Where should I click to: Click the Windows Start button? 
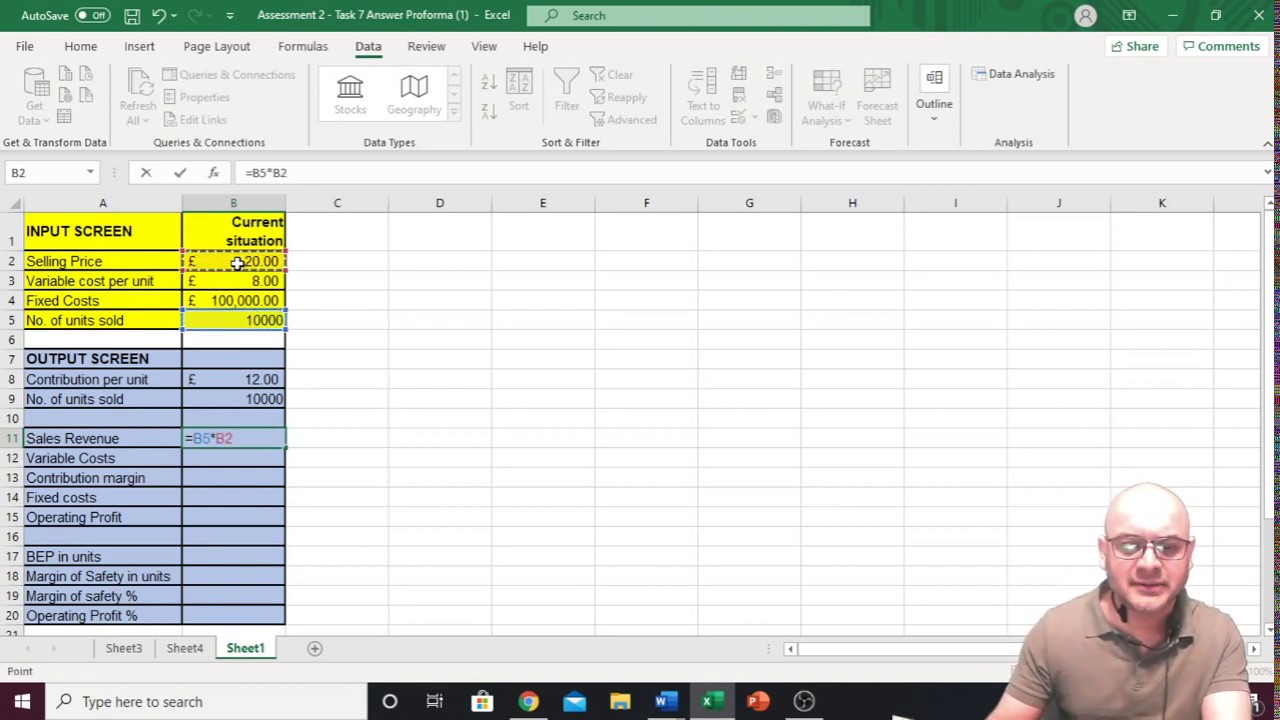pyautogui.click(x=22, y=701)
